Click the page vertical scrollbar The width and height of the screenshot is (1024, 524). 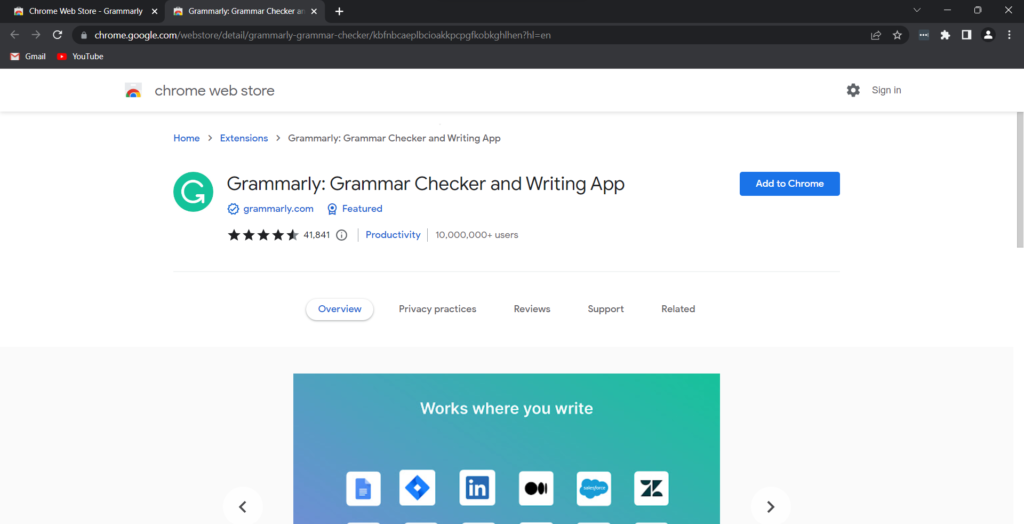(x=1019, y=180)
